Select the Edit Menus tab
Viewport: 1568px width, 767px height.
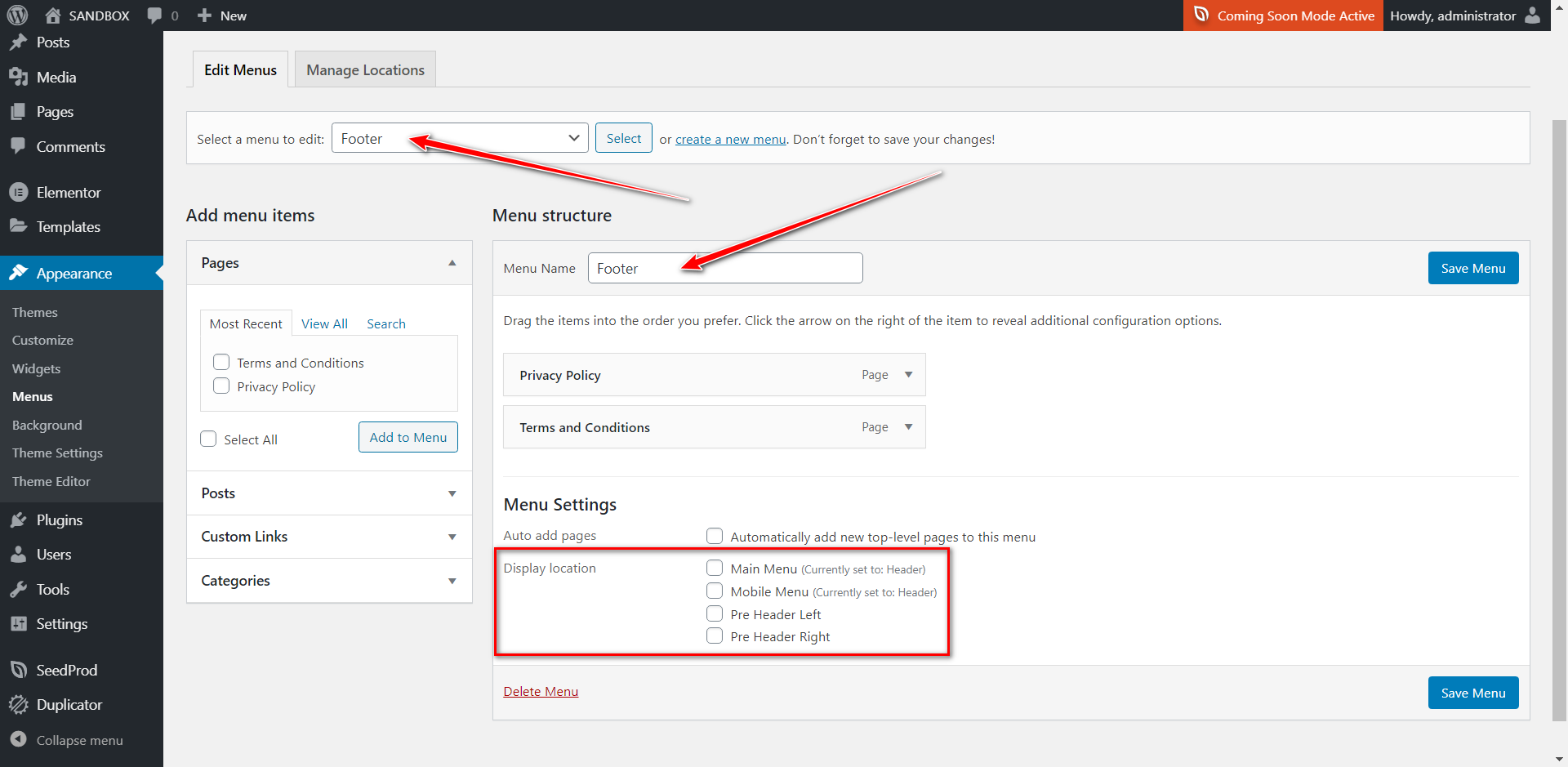coord(240,69)
